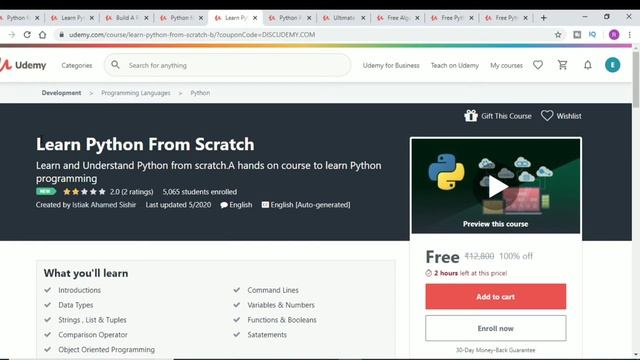Click the page vertical scrollbar
This screenshot has width=640, height=360.
click(x=636, y=80)
